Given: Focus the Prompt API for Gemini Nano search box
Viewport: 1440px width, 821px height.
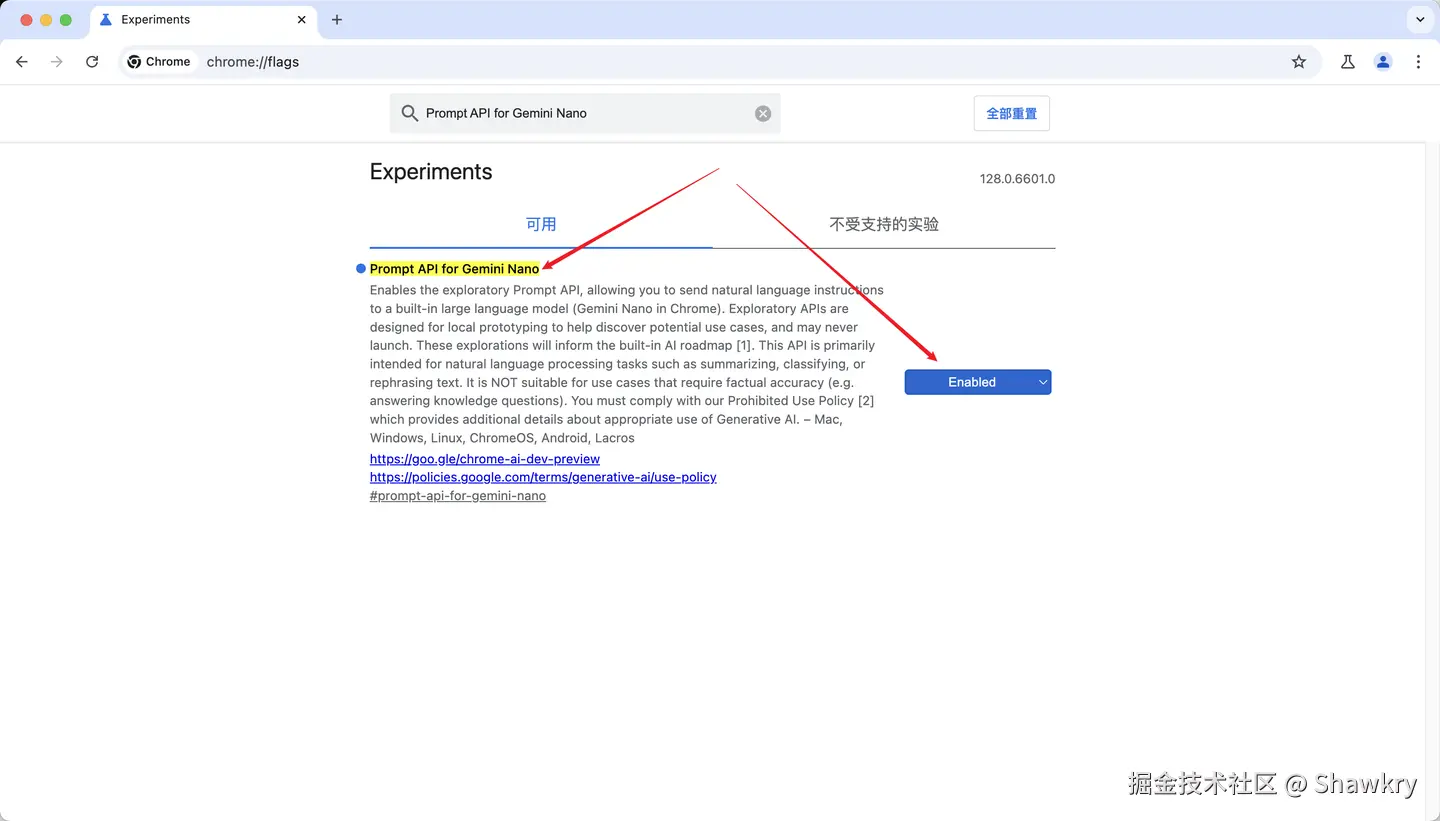Looking at the screenshot, I should (585, 114).
